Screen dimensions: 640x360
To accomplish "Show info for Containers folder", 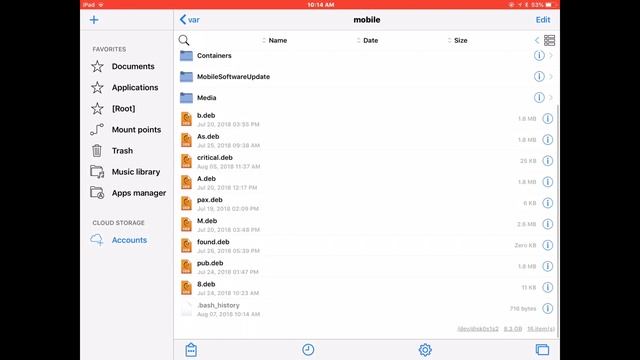I will point(539,56).
